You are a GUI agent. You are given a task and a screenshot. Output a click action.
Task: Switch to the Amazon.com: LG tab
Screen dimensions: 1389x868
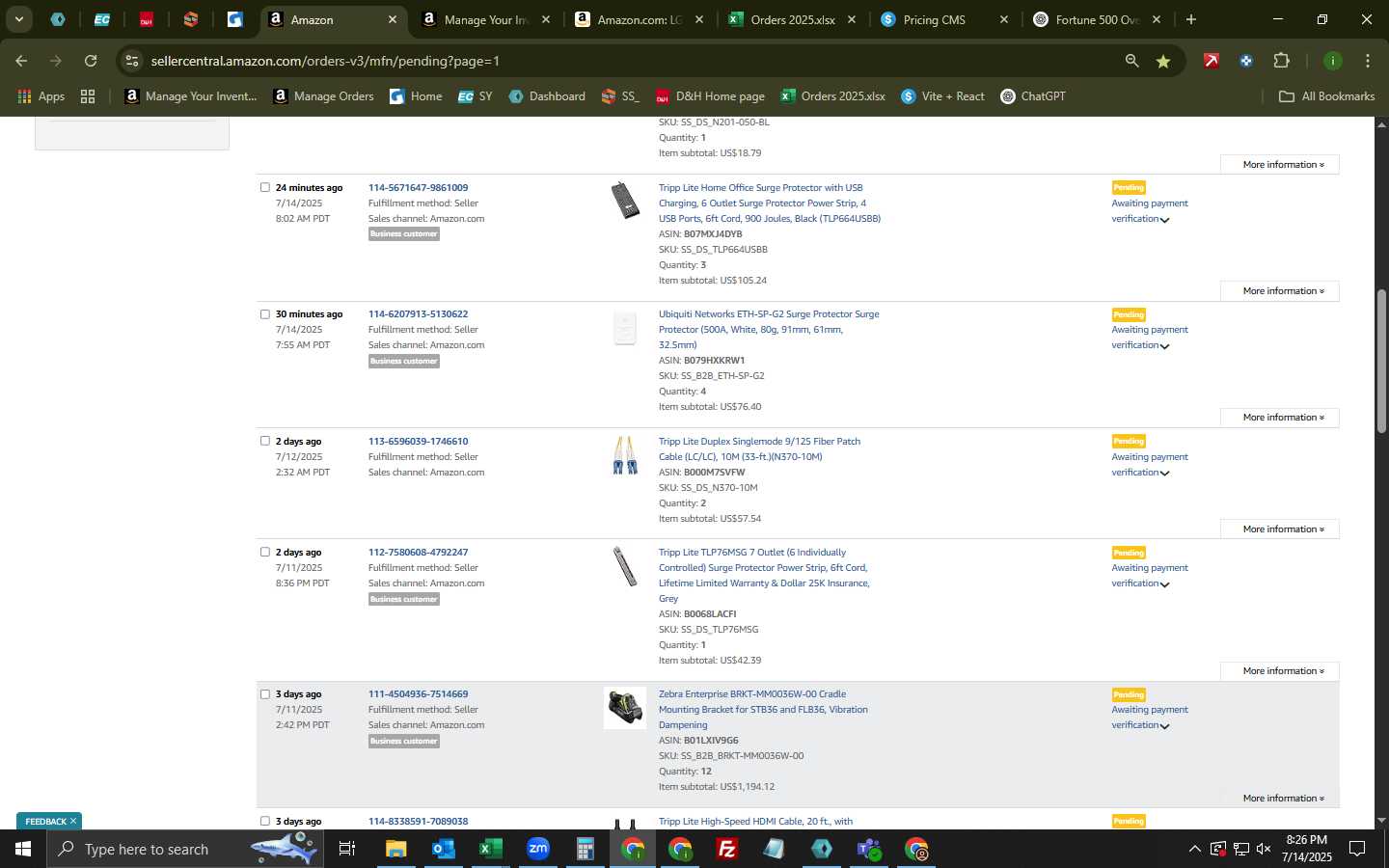tap(639, 19)
